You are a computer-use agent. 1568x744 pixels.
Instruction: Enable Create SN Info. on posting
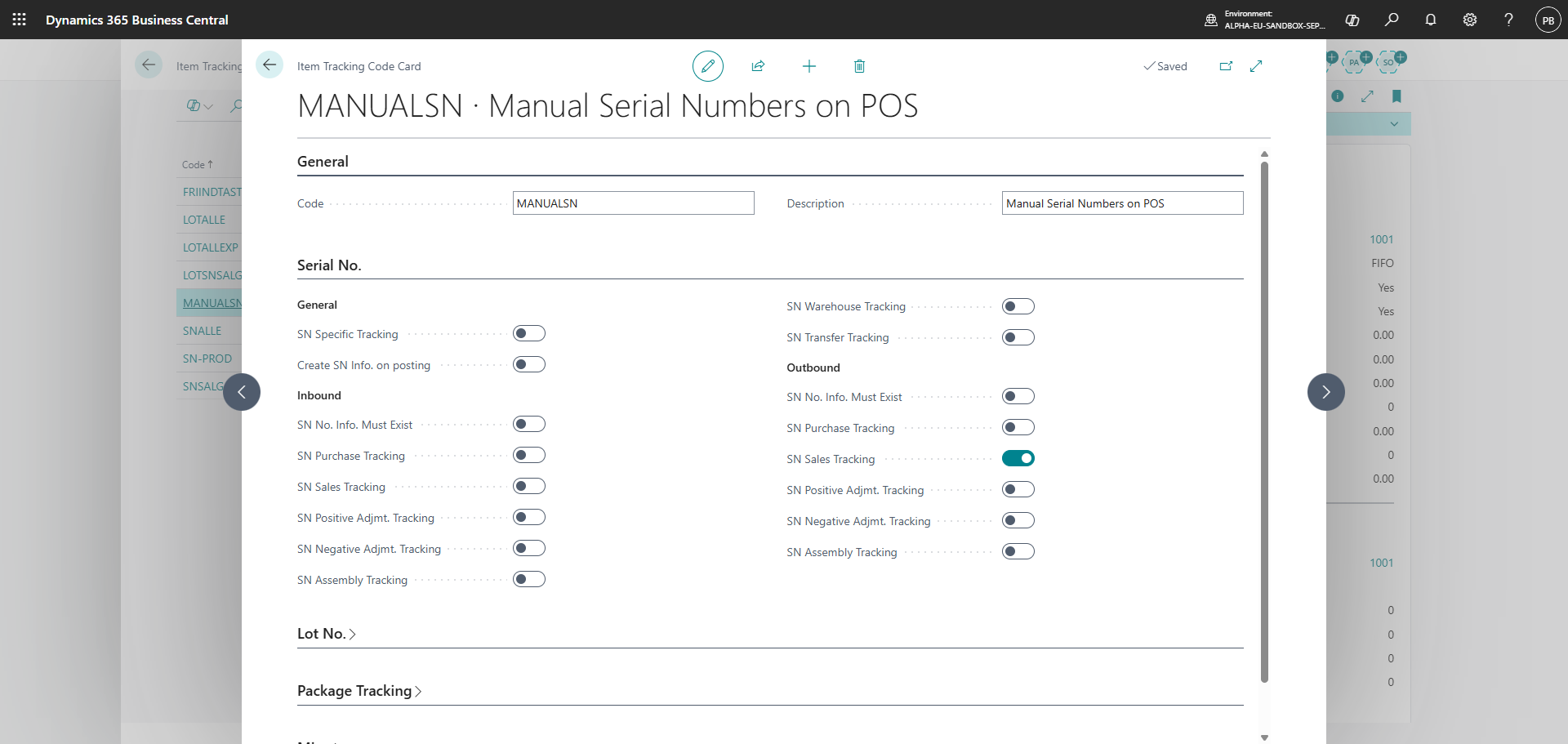click(x=529, y=364)
